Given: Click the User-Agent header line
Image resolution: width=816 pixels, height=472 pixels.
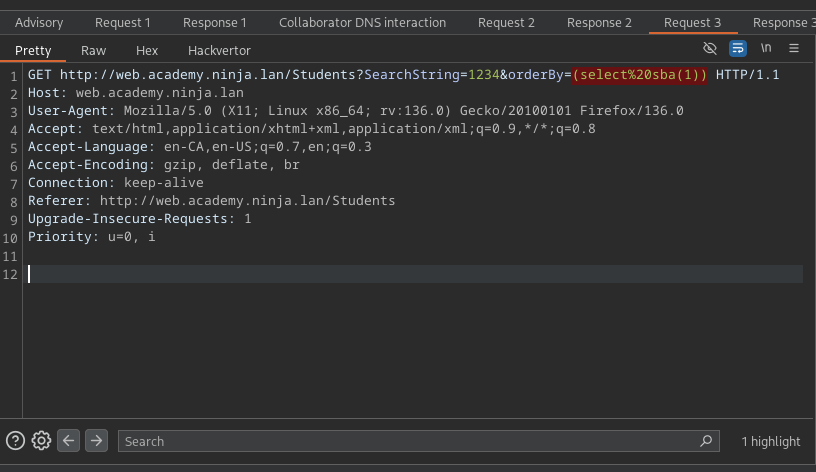Looking at the screenshot, I should coord(355,111).
